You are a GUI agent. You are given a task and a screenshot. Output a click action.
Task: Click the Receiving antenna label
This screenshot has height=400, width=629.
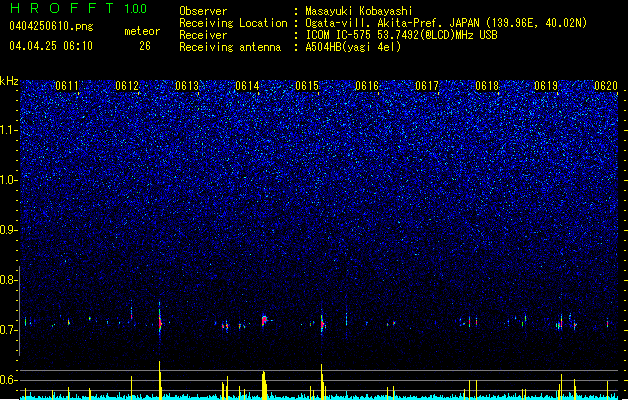click(230, 47)
